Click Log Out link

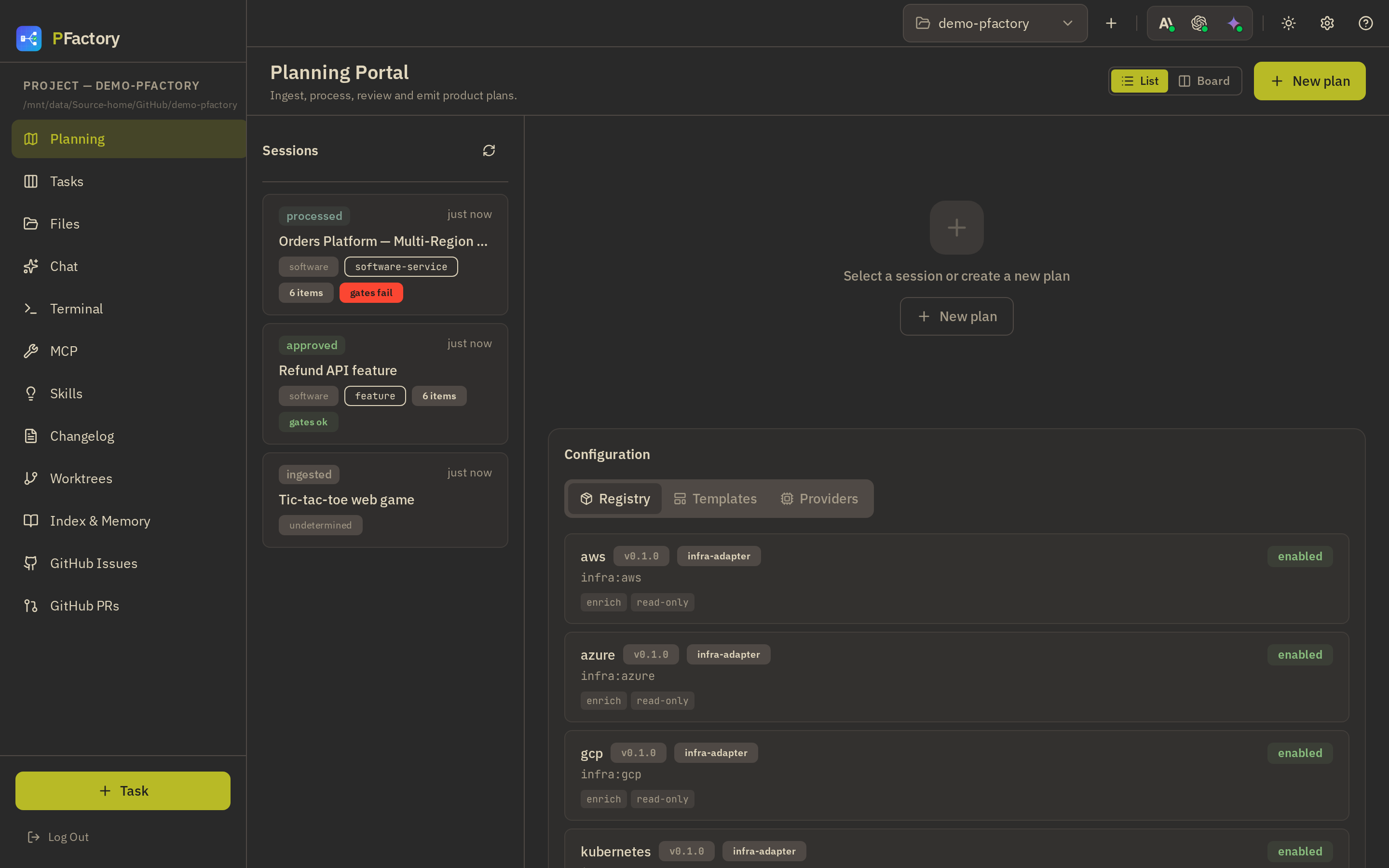click(x=58, y=837)
